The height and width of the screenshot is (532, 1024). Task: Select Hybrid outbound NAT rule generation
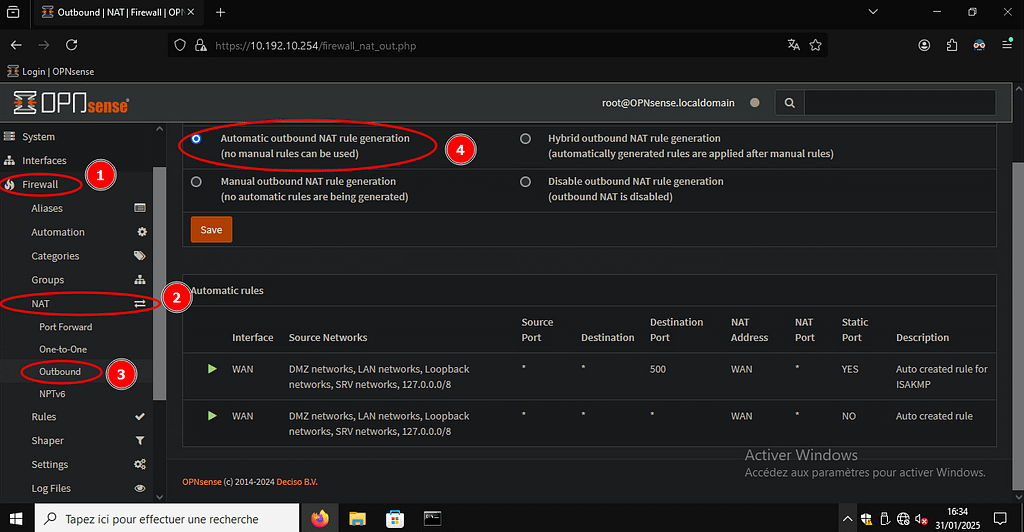click(x=525, y=139)
